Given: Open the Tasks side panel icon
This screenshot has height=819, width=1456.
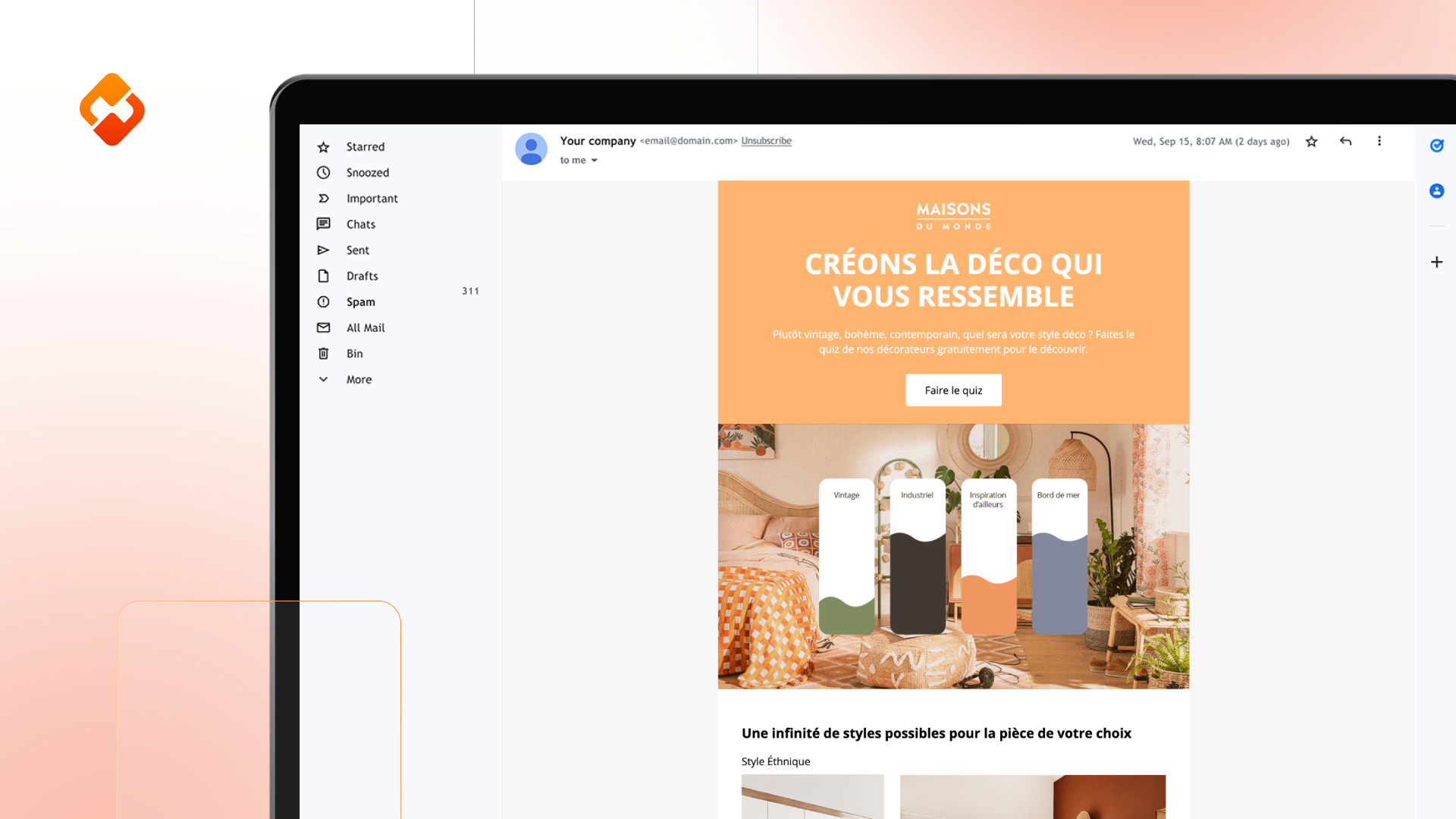Looking at the screenshot, I should pyautogui.click(x=1436, y=146).
